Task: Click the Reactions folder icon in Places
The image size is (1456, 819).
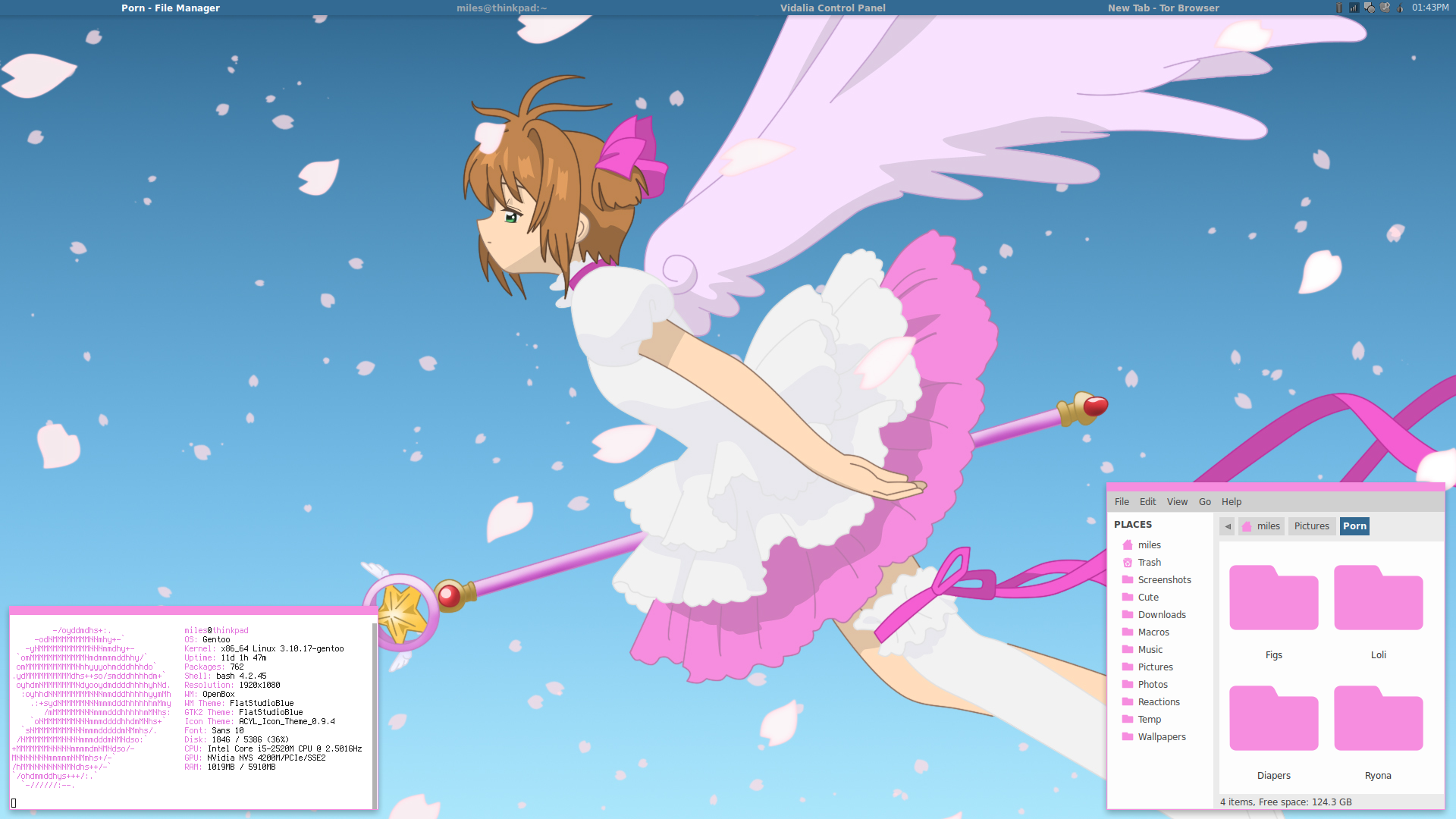Action: [1128, 702]
